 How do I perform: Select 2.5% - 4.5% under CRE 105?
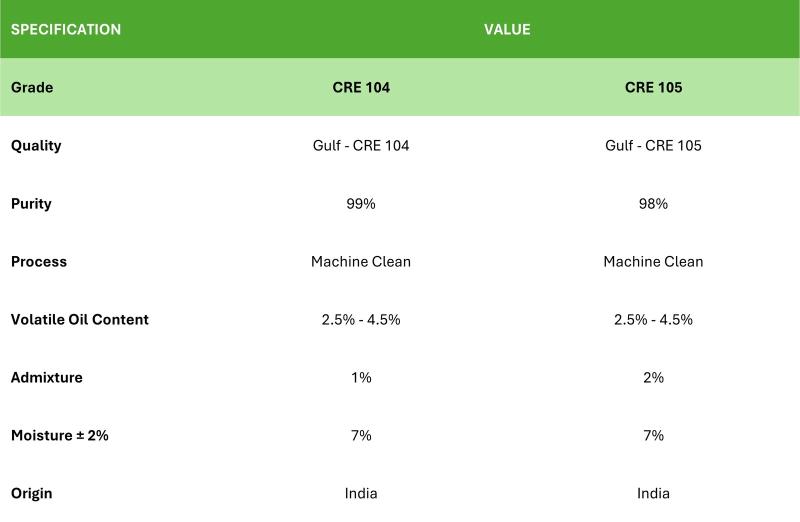[654, 319]
